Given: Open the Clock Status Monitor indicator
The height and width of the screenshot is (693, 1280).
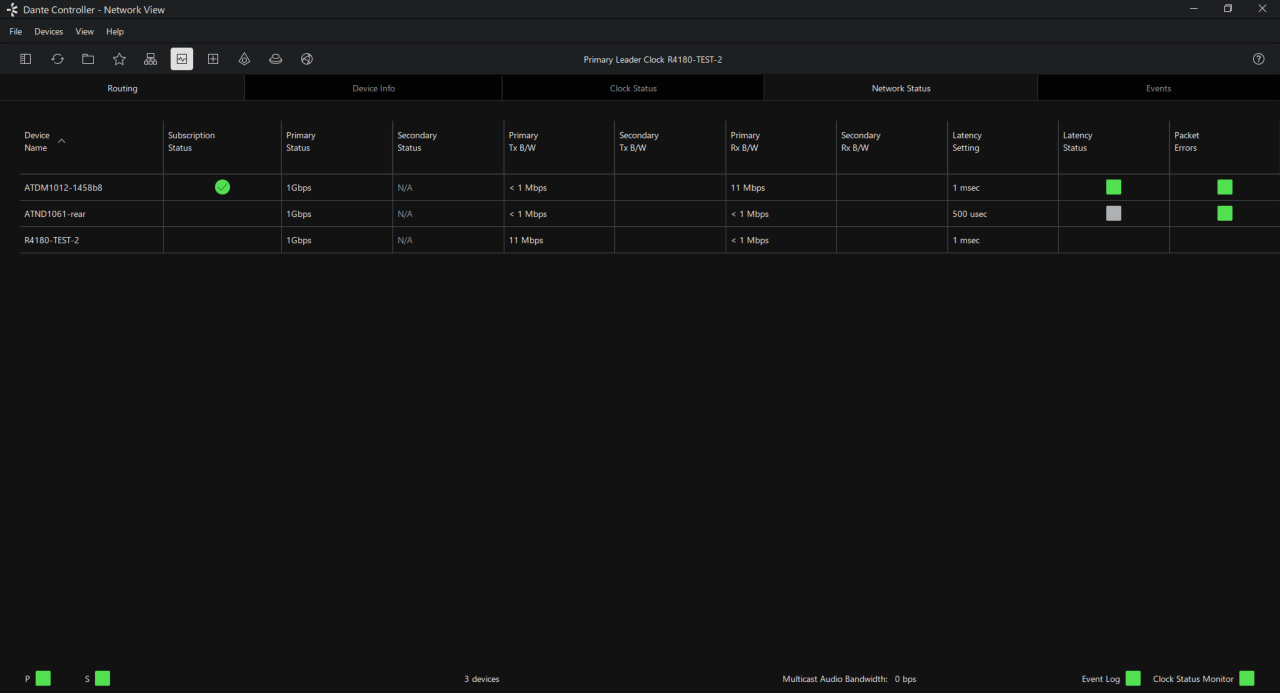Looking at the screenshot, I should point(1246,678).
